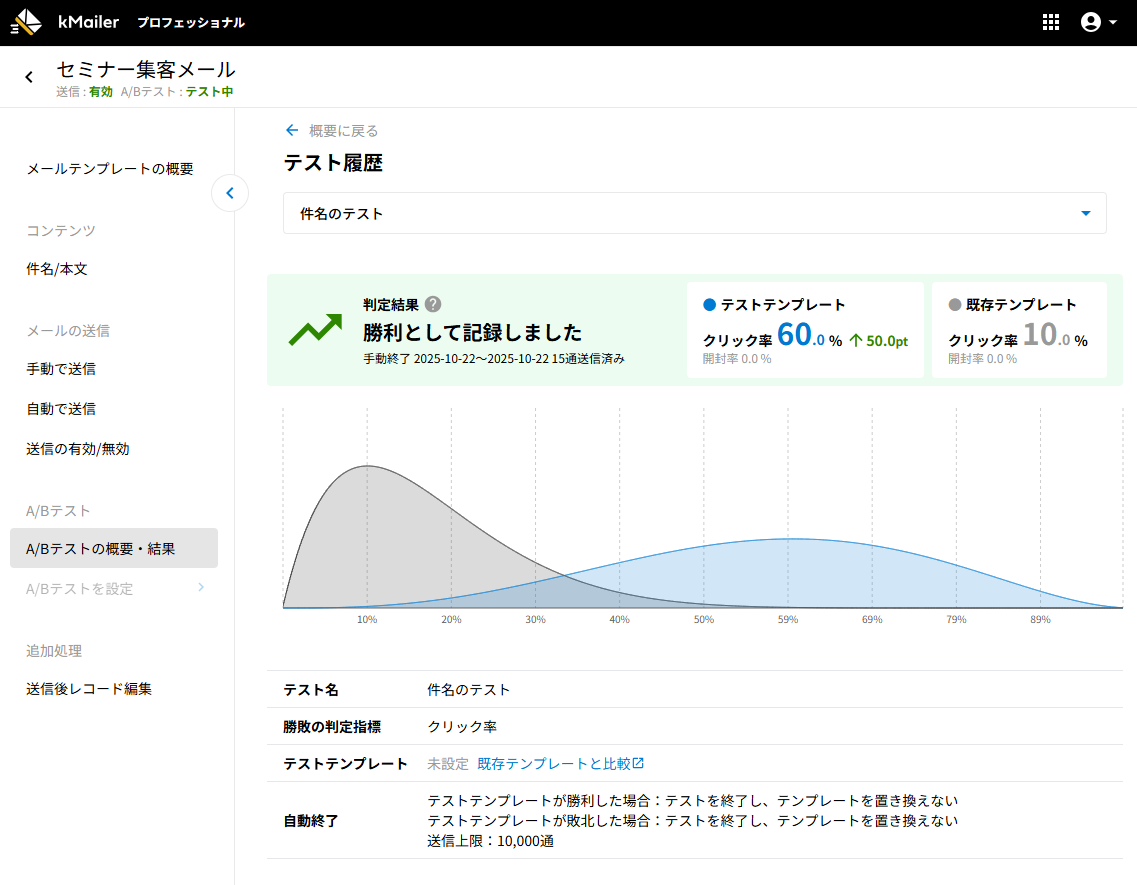The width and height of the screenshot is (1137, 885).
Task: Collapse the sidebar with the chevron button
Action: (x=230, y=193)
